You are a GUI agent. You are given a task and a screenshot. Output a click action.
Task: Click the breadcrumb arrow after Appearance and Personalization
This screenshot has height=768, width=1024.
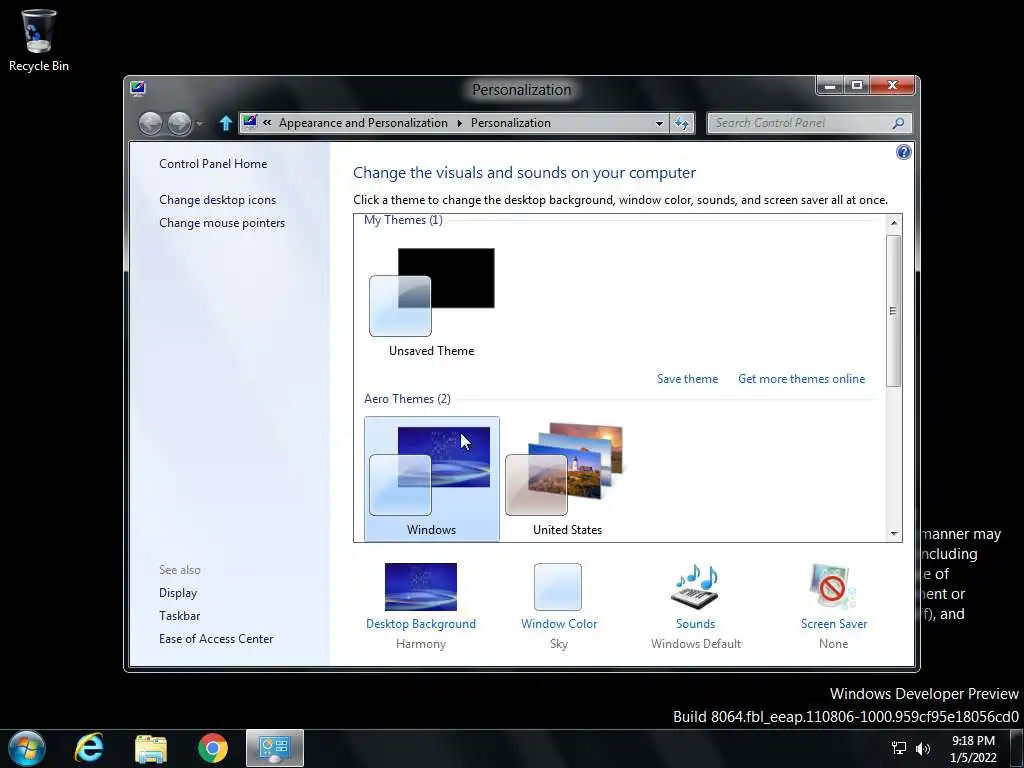pyautogui.click(x=459, y=123)
